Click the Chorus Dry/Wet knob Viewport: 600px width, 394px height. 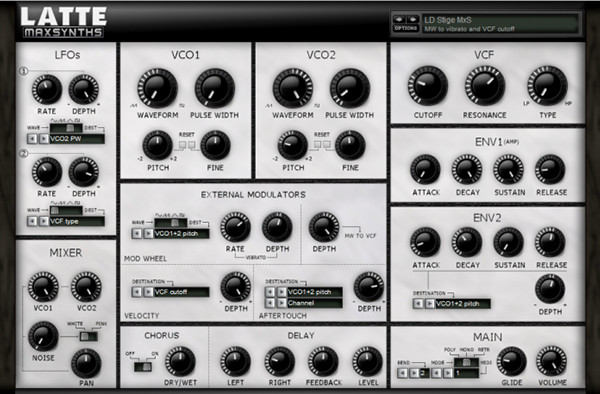[180, 361]
